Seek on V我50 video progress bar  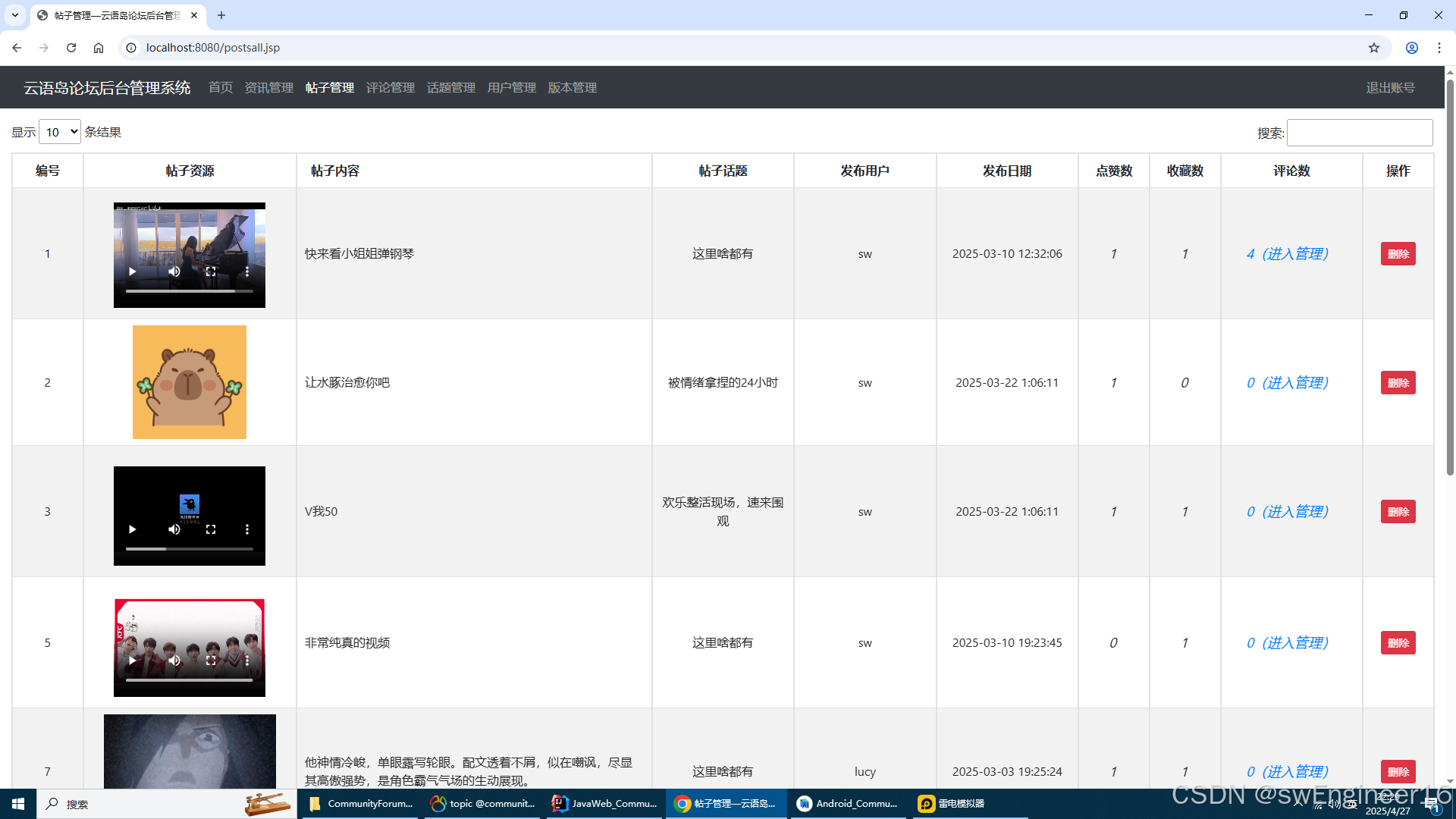click(190, 548)
